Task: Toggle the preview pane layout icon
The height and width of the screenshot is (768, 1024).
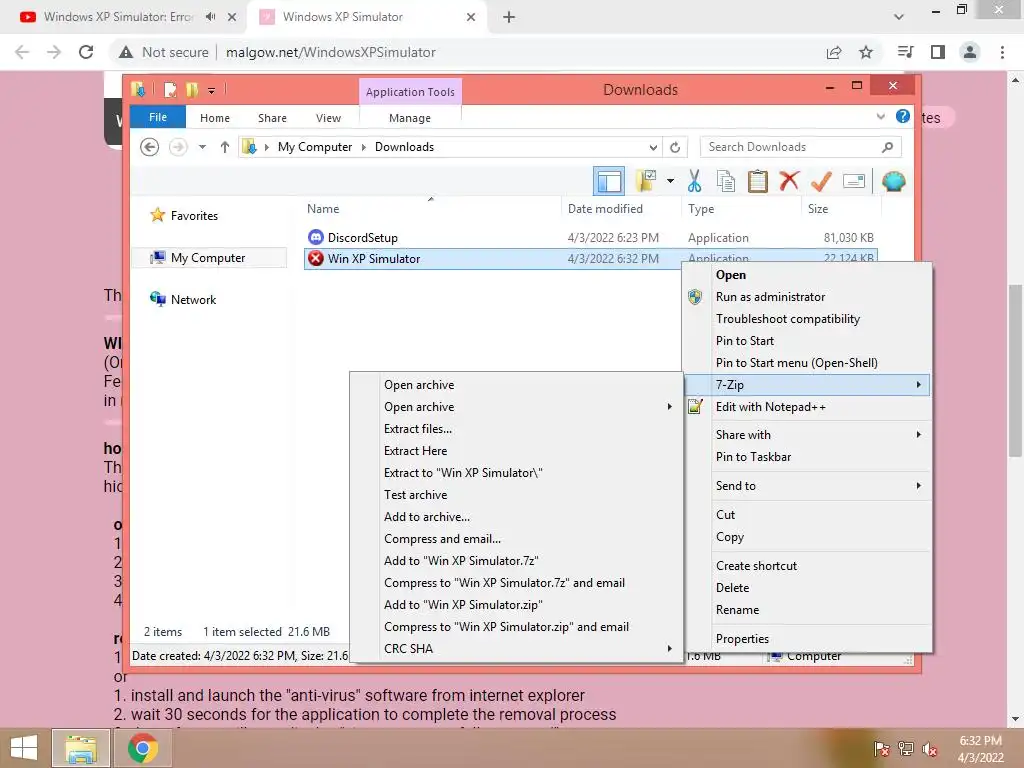Action: pos(609,181)
